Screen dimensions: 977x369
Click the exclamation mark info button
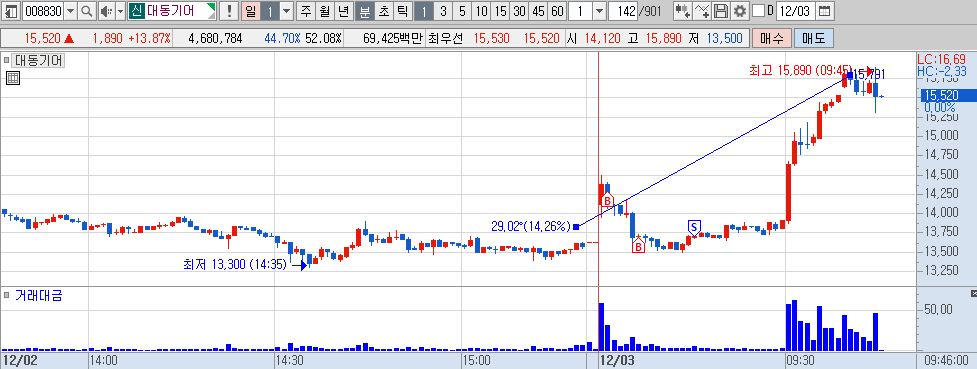(229, 11)
